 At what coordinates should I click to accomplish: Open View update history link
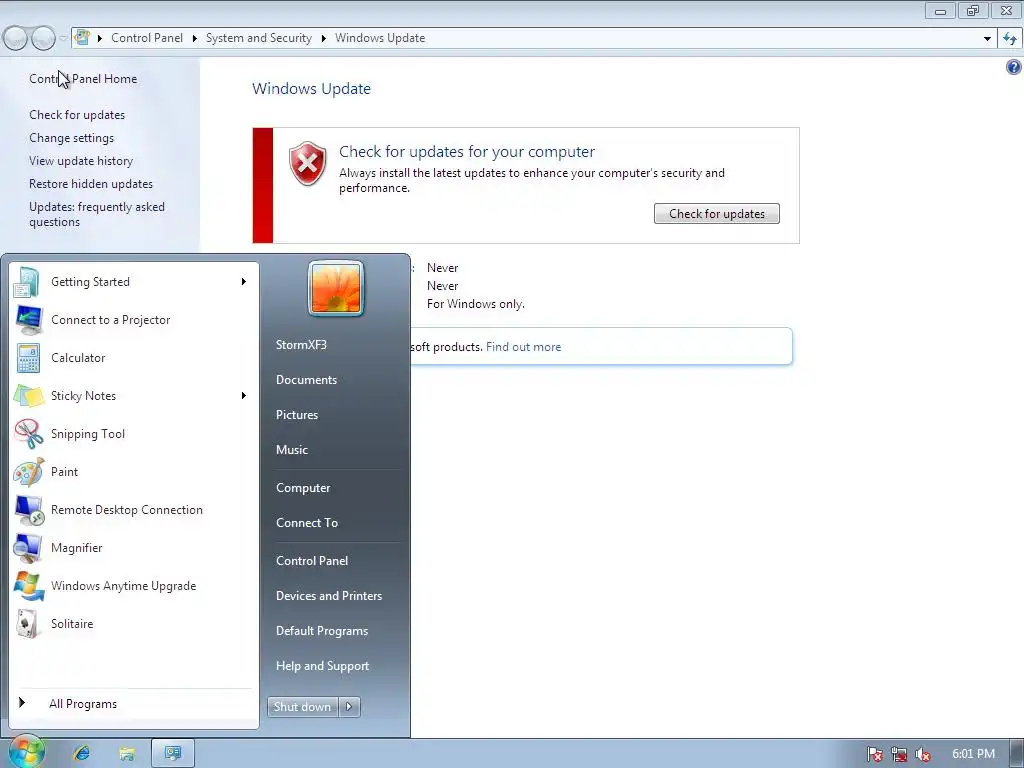81,161
